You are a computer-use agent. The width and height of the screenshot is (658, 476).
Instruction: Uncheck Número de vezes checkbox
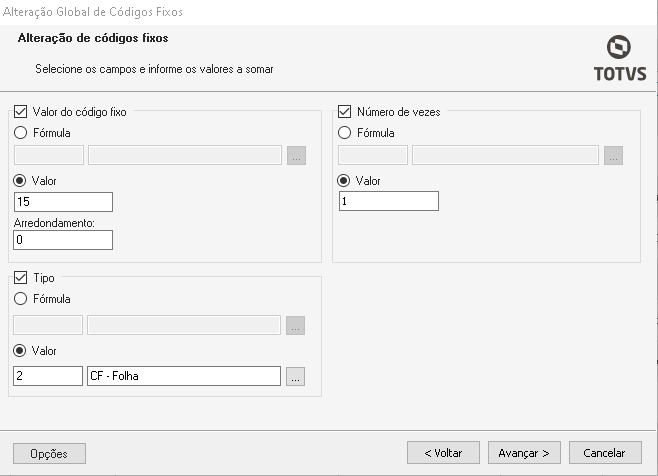[345, 112]
